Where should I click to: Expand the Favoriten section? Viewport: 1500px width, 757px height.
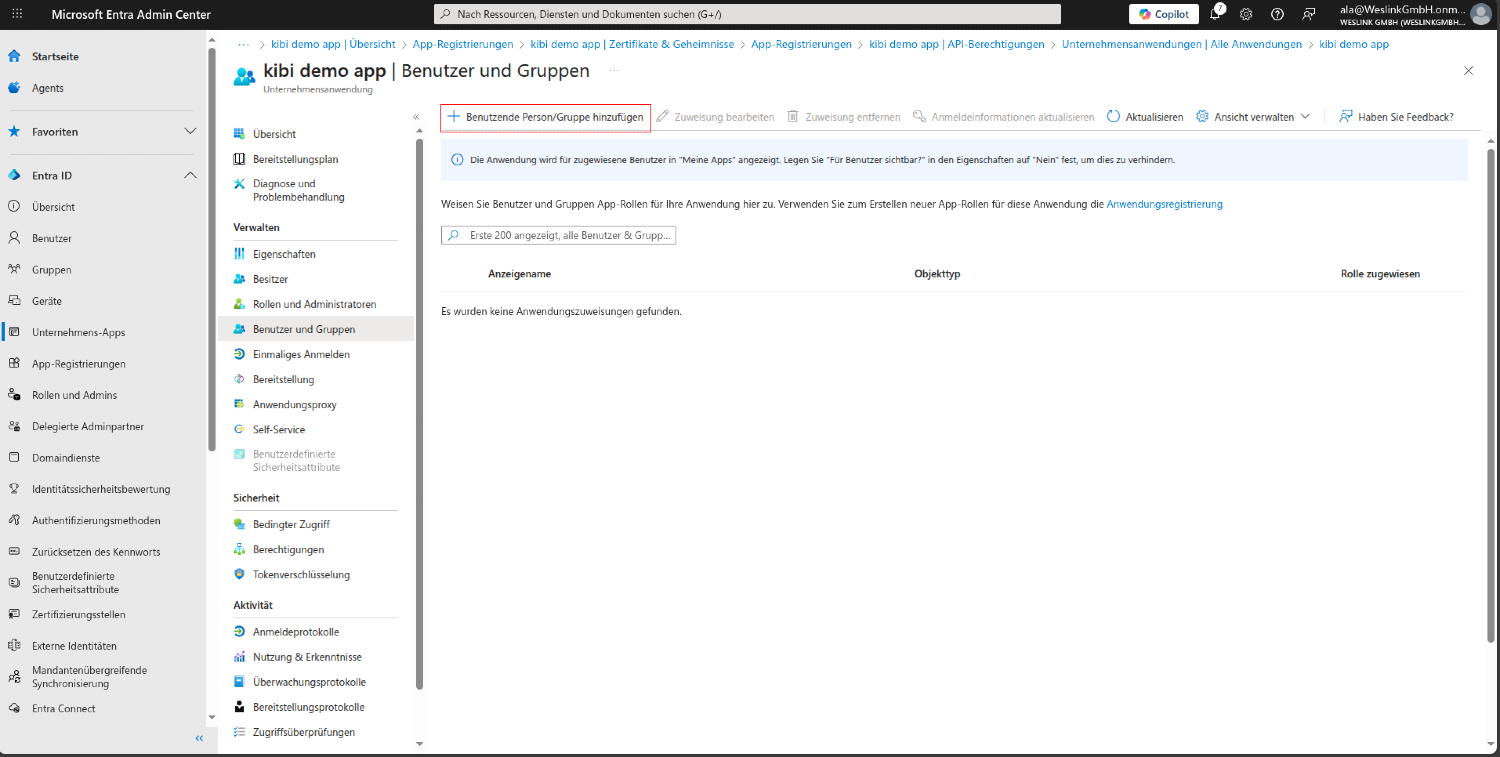click(x=190, y=131)
